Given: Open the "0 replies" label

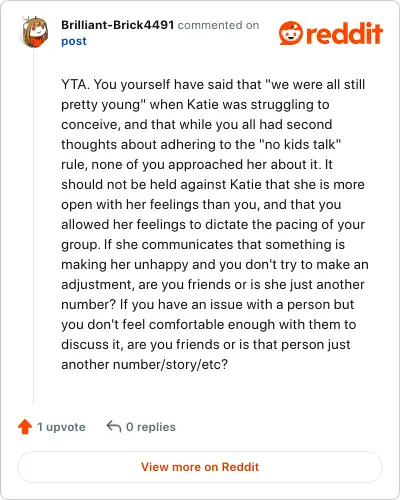Looking at the screenshot, I should point(151,427).
